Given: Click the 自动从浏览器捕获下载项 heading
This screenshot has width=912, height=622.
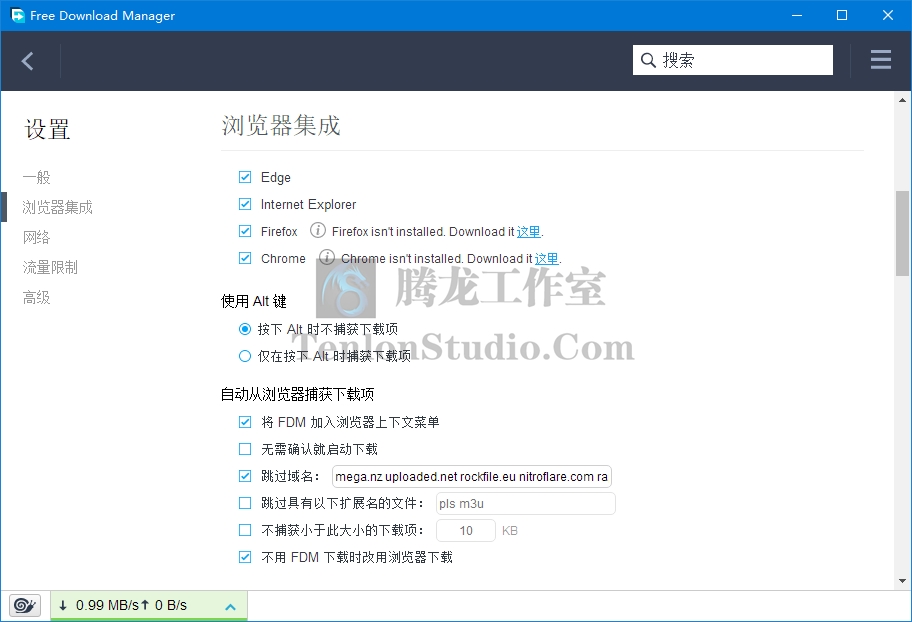Looking at the screenshot, I should (297, 394).
